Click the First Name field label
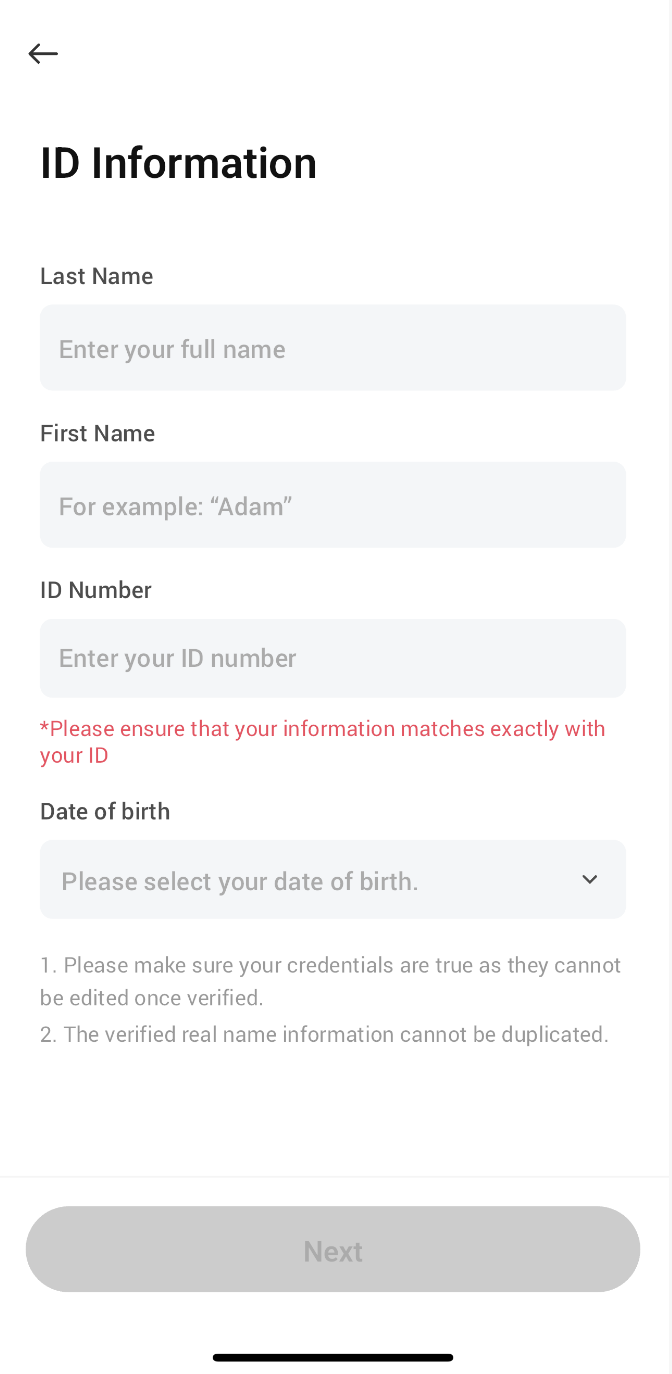This screenshot has height=1374, width=672. 98,433
